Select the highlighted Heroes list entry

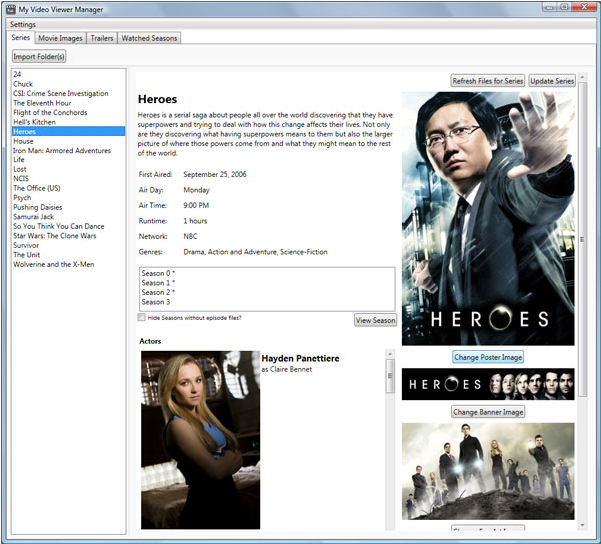point(68,131)
